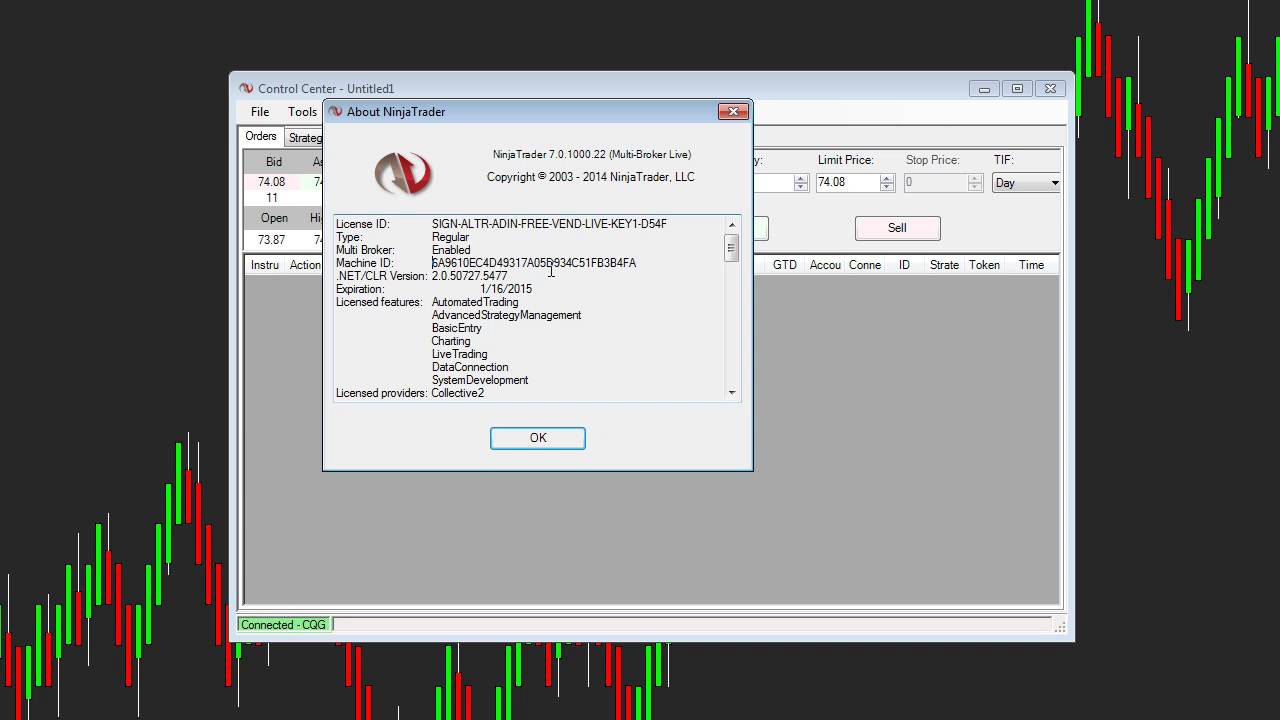Image resolution: width=1280 pixels, height=720 pixels.
Task: Open the TIF dropdown showing Day
Action: tap(1026, 183)
